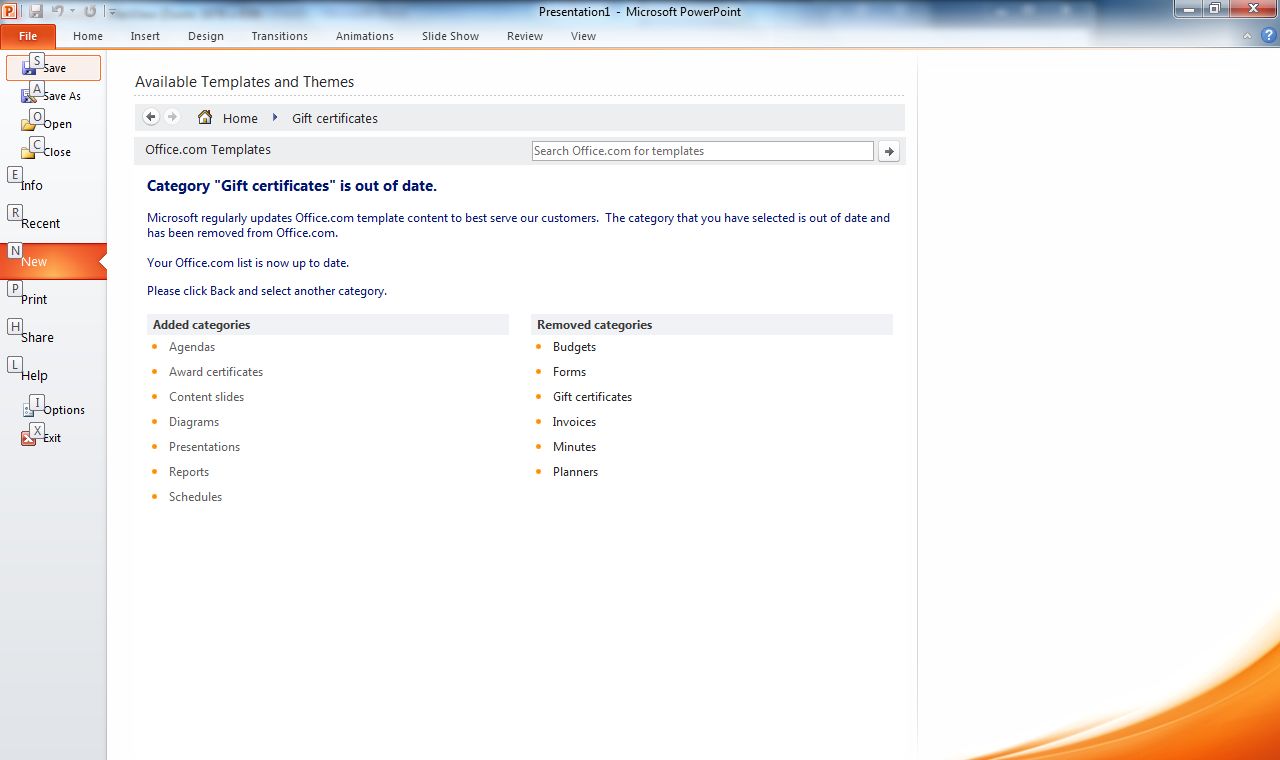Open the Transitions ribbon tab
1280x760 pixels.
pyautogui.click(x=279, y=36)
